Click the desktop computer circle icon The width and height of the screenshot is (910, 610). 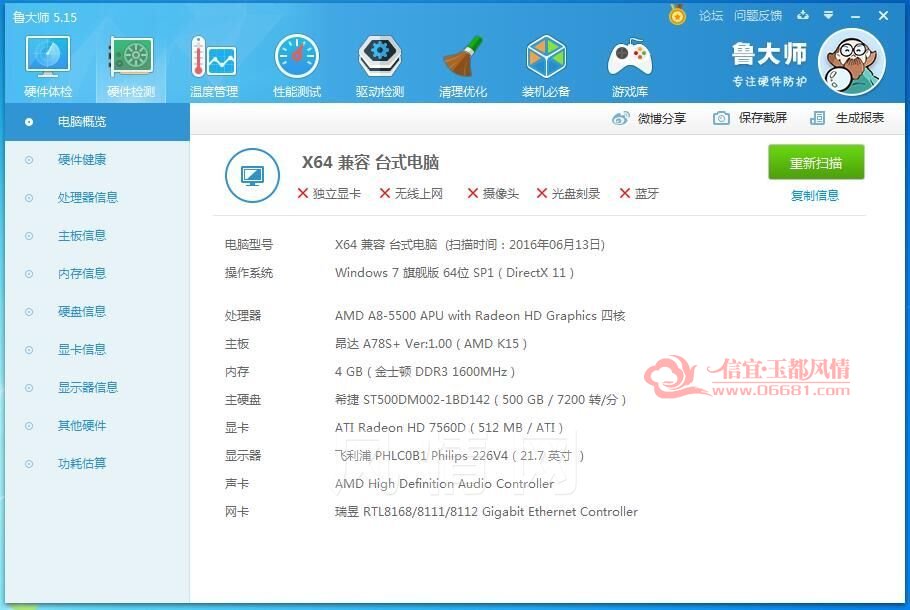tap(252, 175)
